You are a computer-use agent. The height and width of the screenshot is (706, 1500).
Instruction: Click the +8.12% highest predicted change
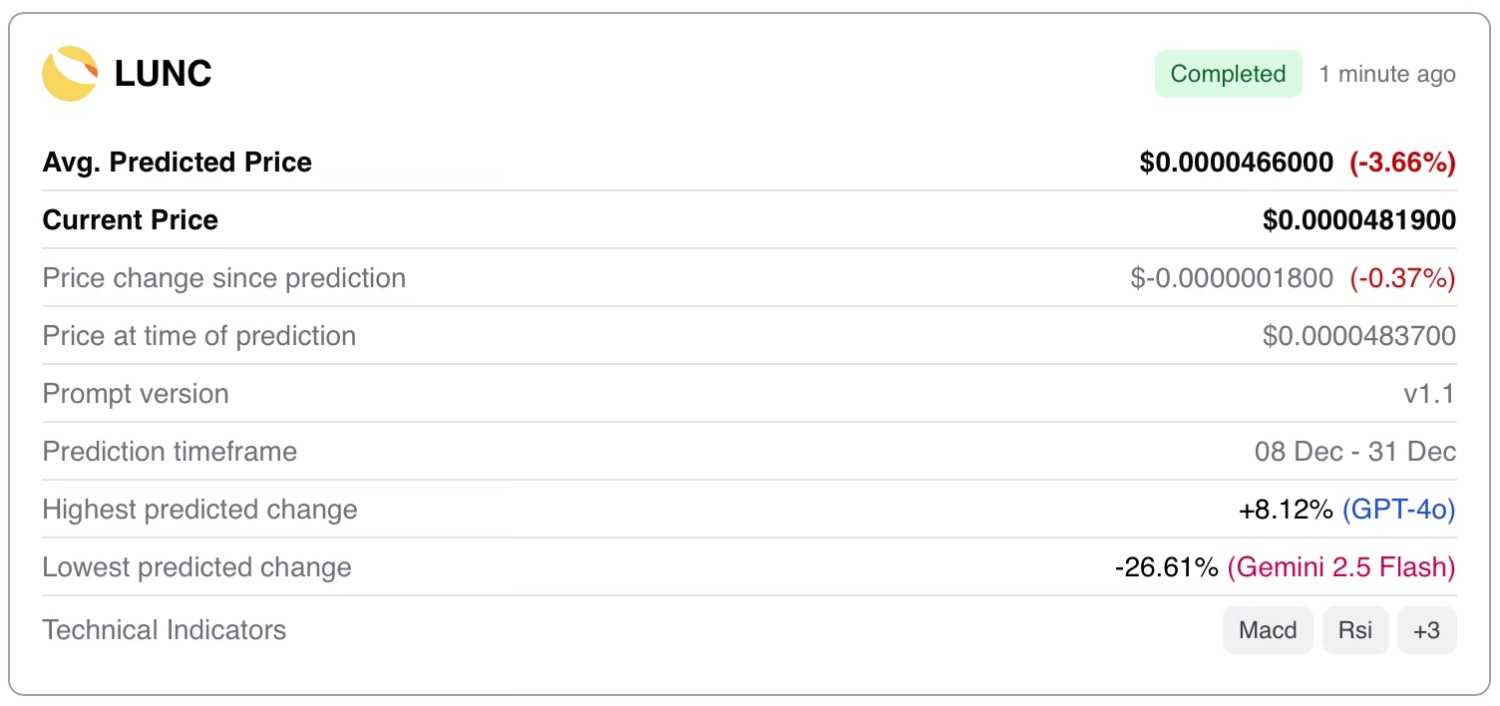(1285, 510)
